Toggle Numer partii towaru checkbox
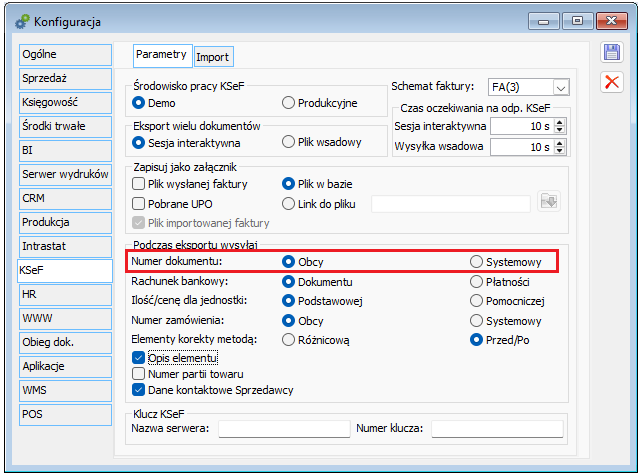 pyautogui.click(x=139, y=373)
